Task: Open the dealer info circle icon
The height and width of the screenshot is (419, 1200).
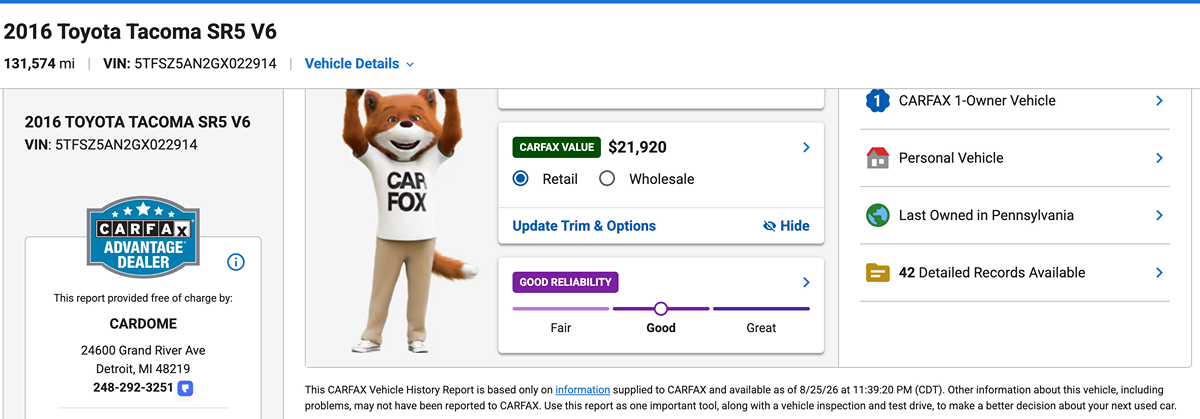Action: click(236, 262)
